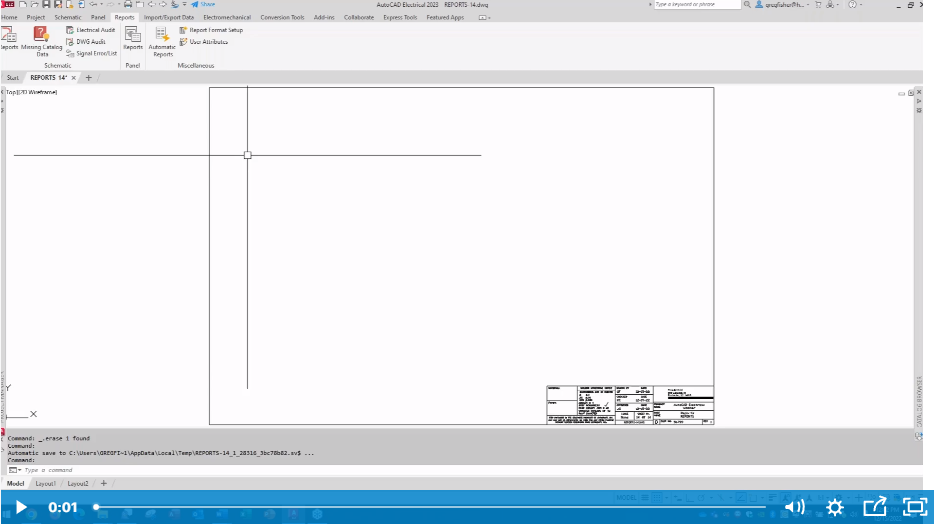The width and height of the screenshot is (934, 524).
Task: Launch DWG Audit
Action: (x=86, y=42)
